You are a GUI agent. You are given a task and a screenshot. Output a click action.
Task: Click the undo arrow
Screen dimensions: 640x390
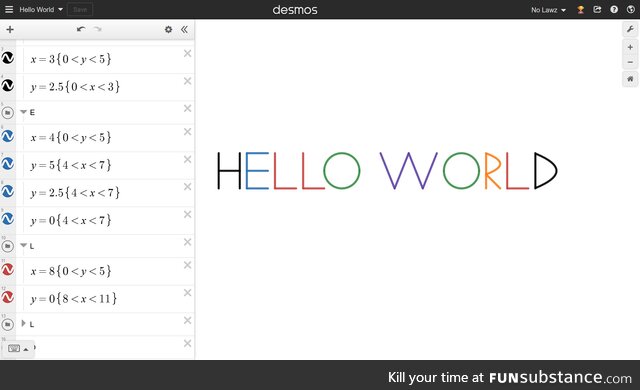pos(81,29)
